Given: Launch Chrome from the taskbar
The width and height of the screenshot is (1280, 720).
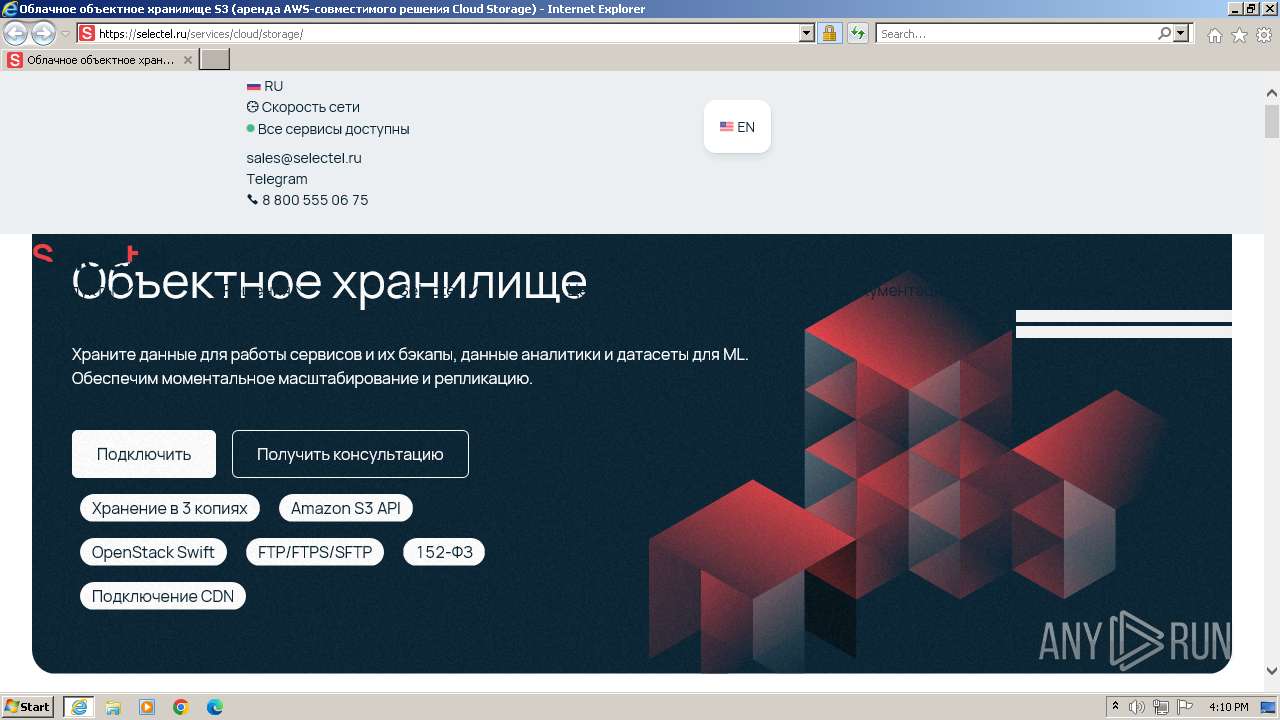Looking at the screenshot, I should point(181,707).
